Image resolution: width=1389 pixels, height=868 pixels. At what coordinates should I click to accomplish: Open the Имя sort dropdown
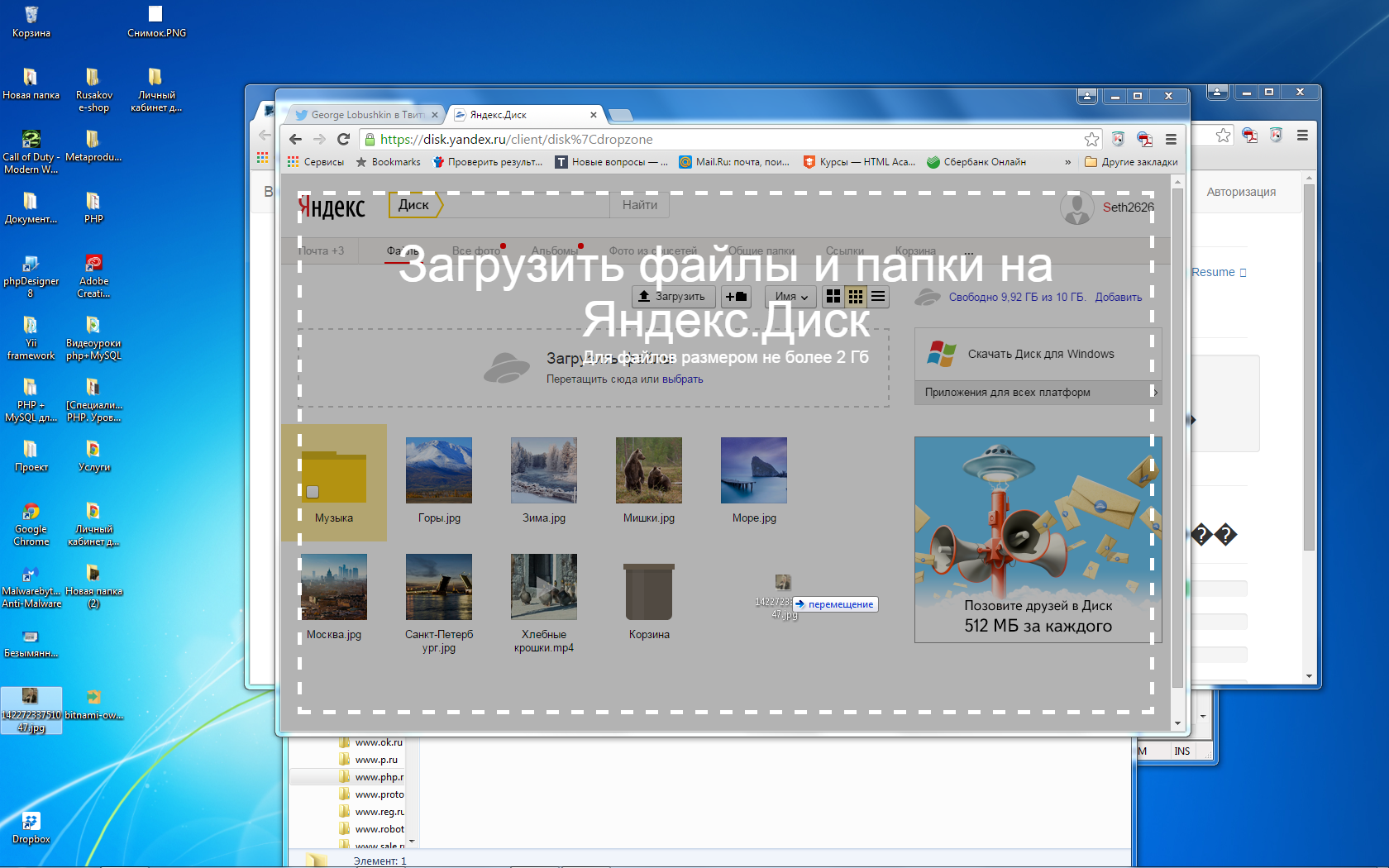[791, 296]
